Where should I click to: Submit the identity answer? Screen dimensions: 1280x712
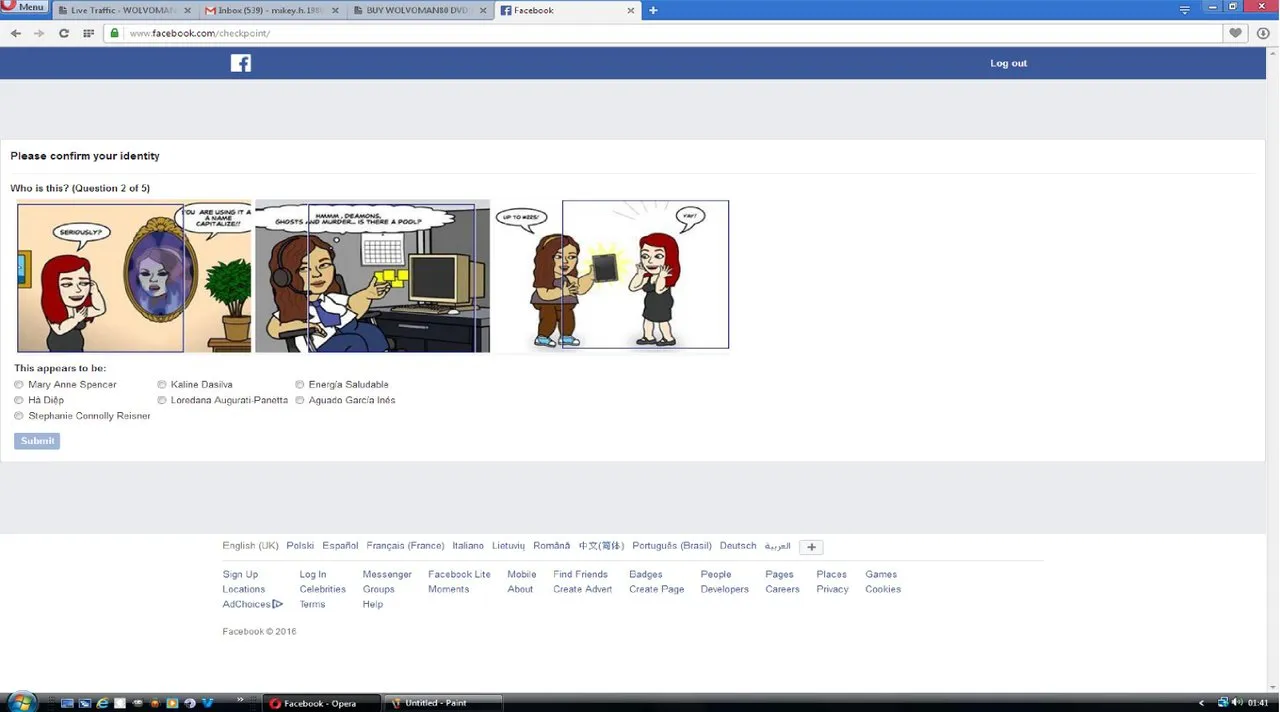(37, 441)
